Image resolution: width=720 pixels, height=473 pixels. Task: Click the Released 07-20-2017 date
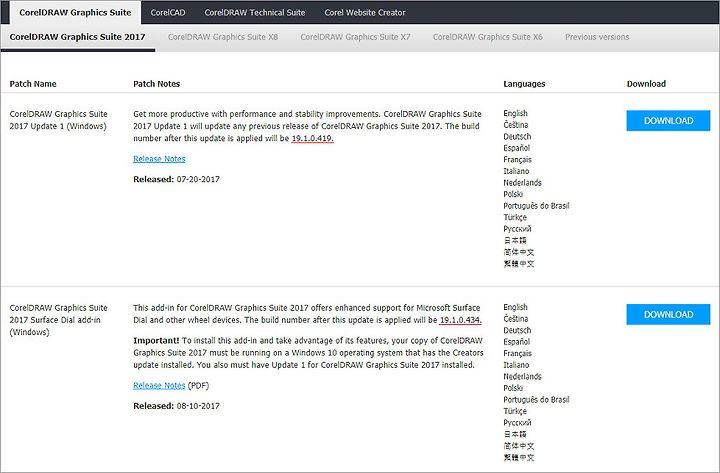click(176, 180)
